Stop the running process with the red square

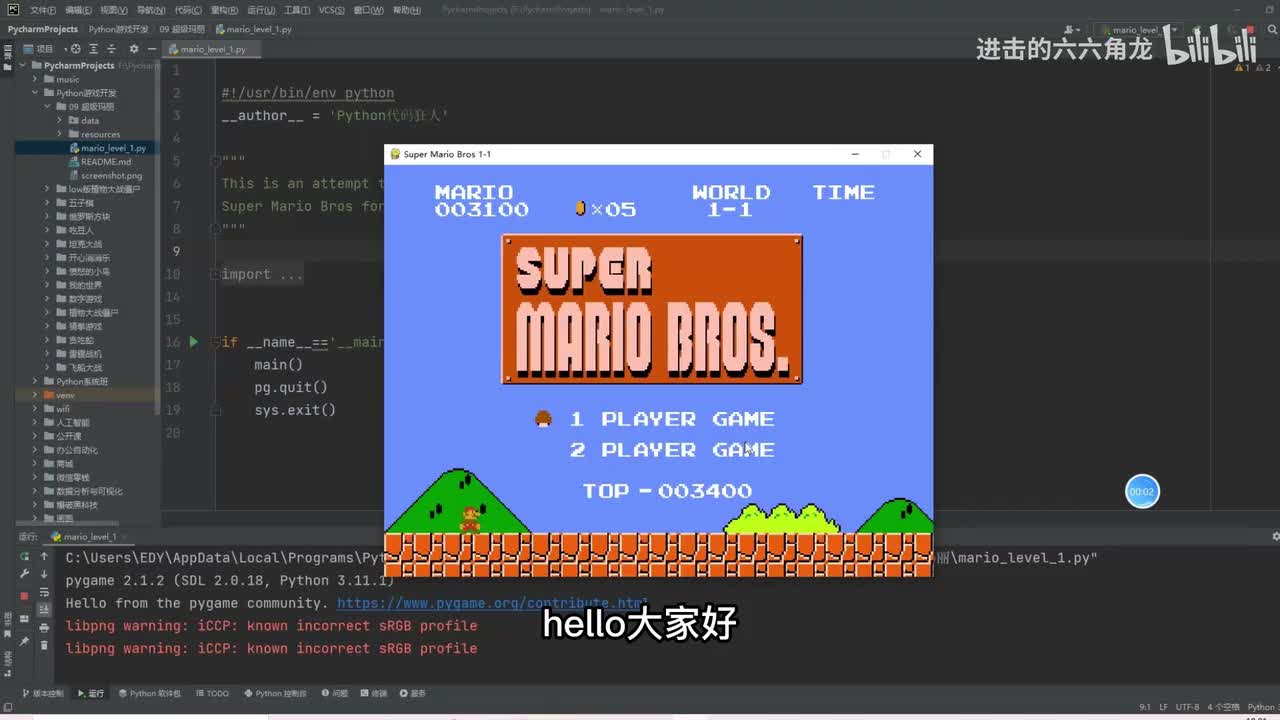(25, 595)
